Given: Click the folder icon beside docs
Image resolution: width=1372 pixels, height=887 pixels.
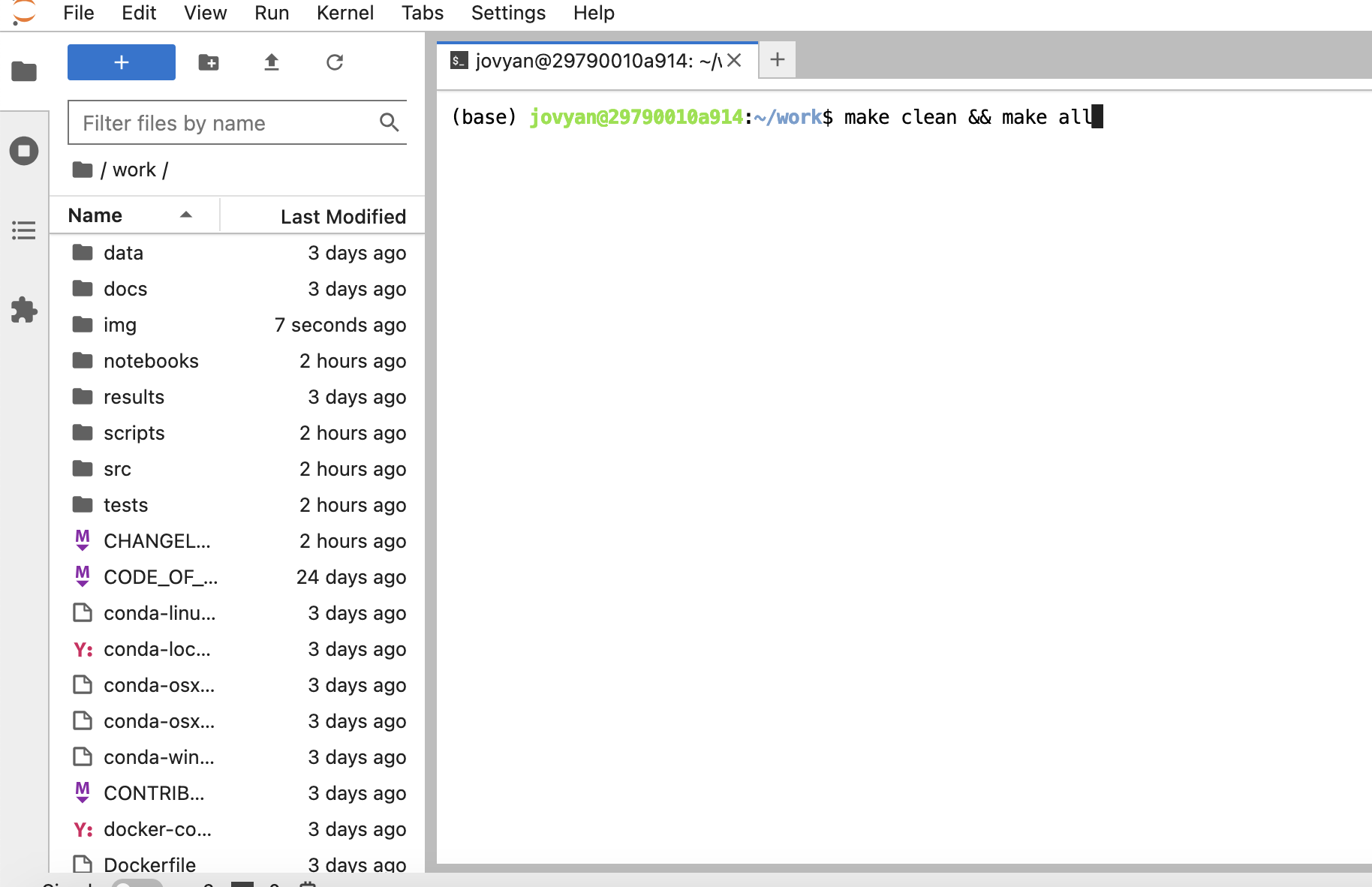Looking at the screenshot, I should pyautogui.click(x=83, y=288).
